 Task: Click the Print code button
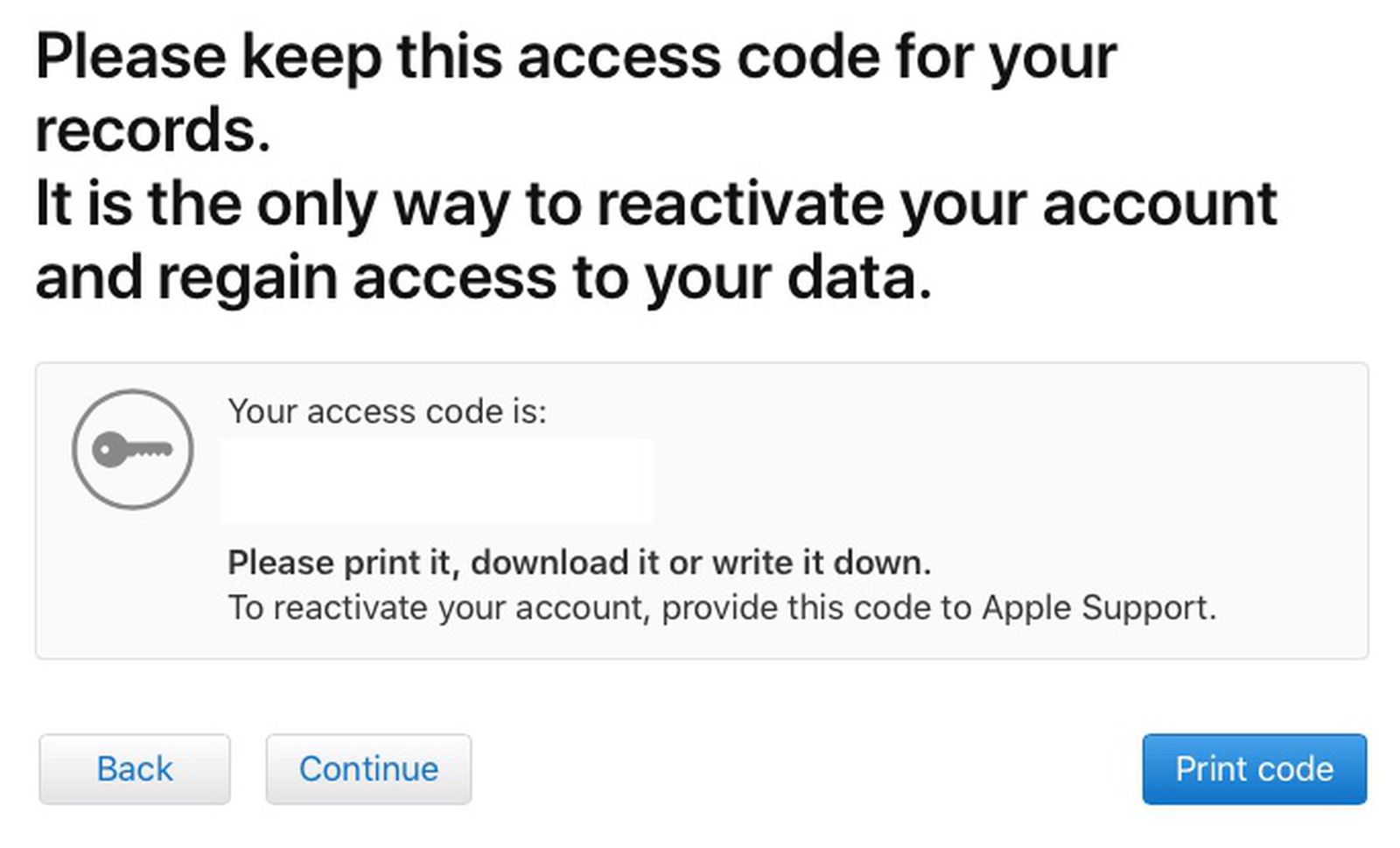[1254, 769]
